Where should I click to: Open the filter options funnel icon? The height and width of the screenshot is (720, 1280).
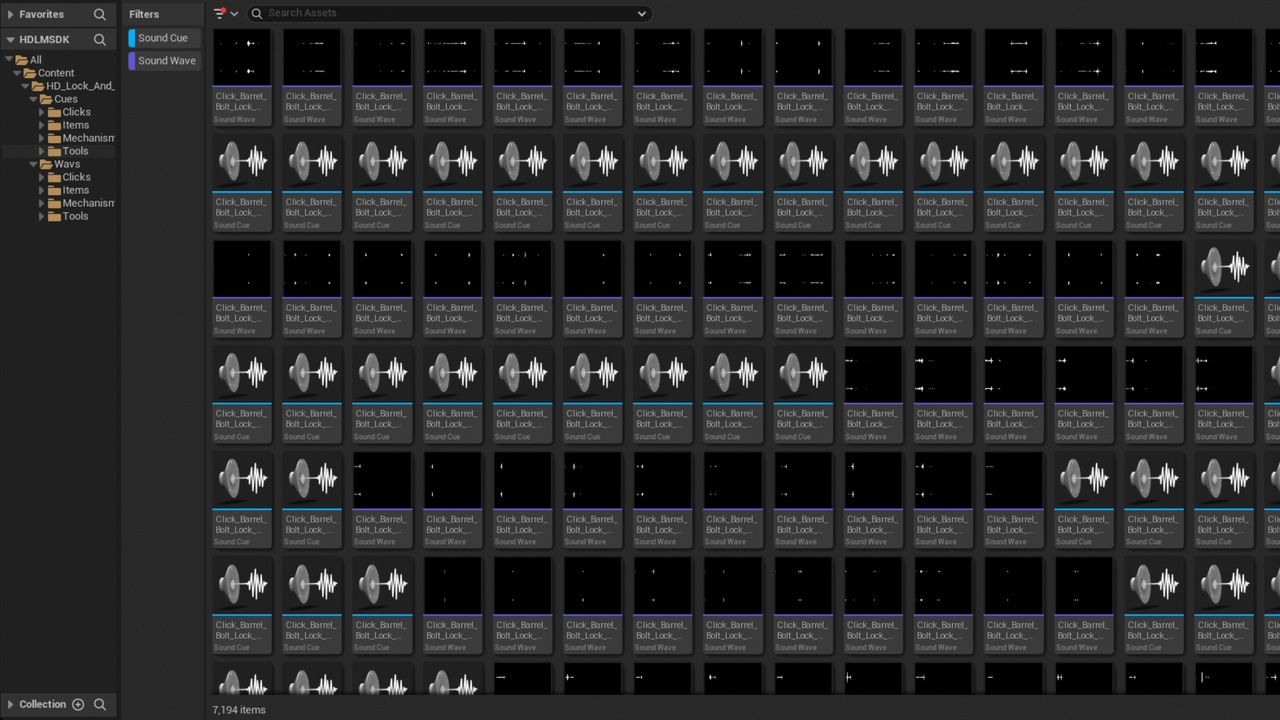[x=221, y=14]
